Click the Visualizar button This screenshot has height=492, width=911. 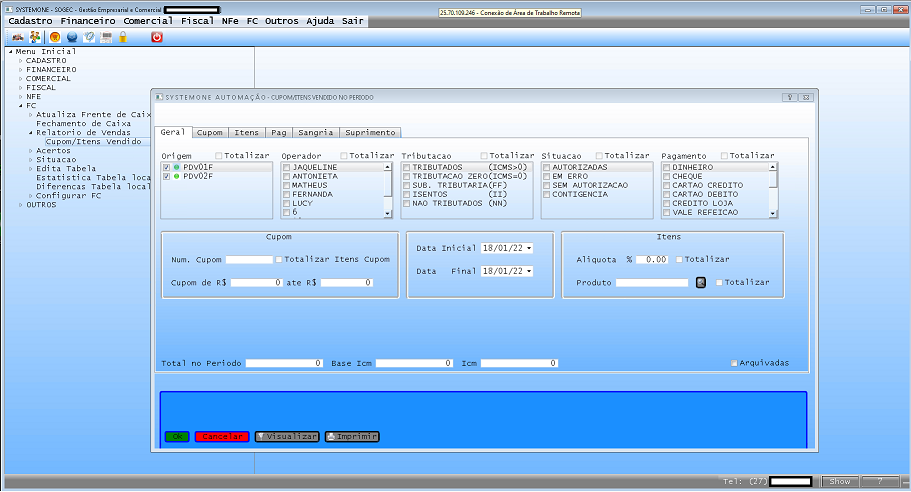click(x=287, y=437)
